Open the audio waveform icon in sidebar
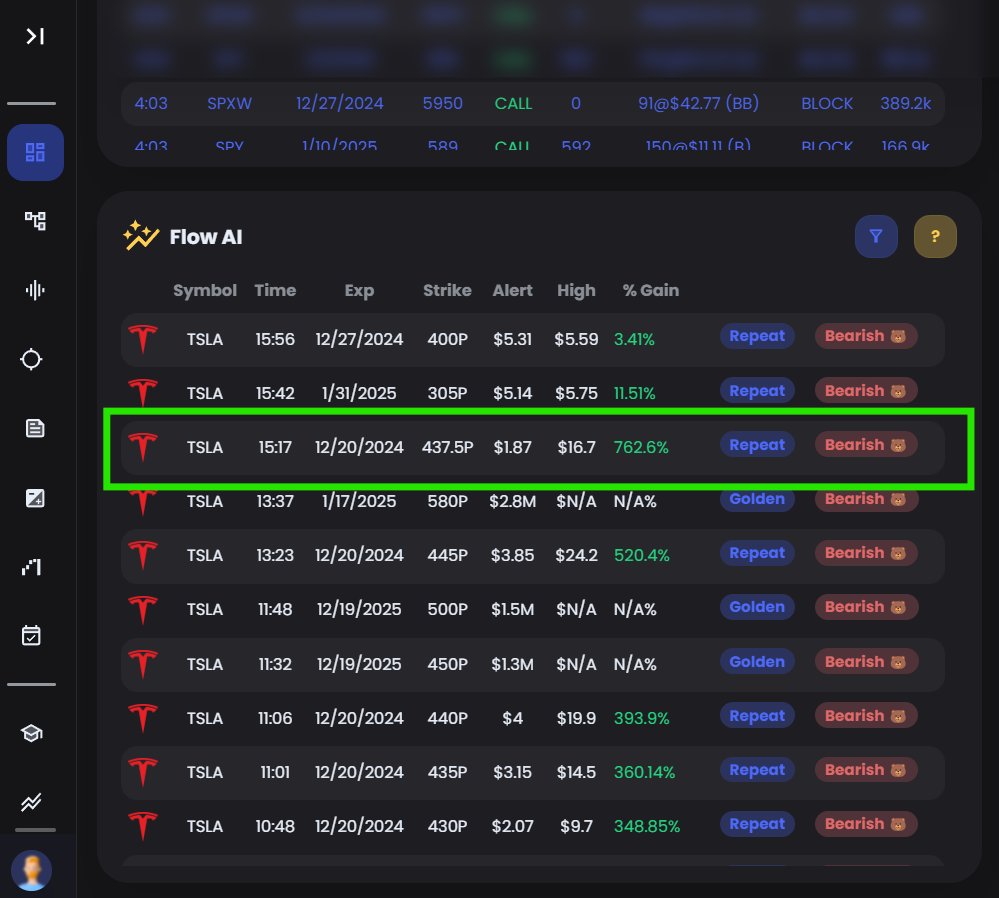 35,290
